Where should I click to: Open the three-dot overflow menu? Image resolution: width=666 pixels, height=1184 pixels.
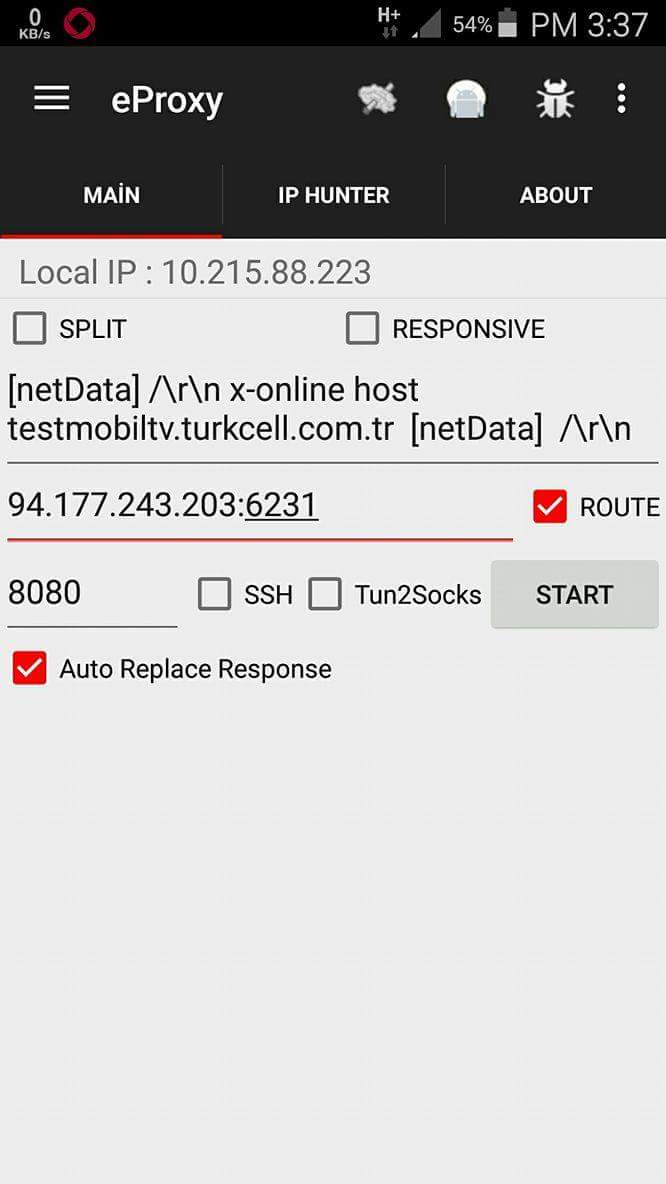(x=621, y=99)
